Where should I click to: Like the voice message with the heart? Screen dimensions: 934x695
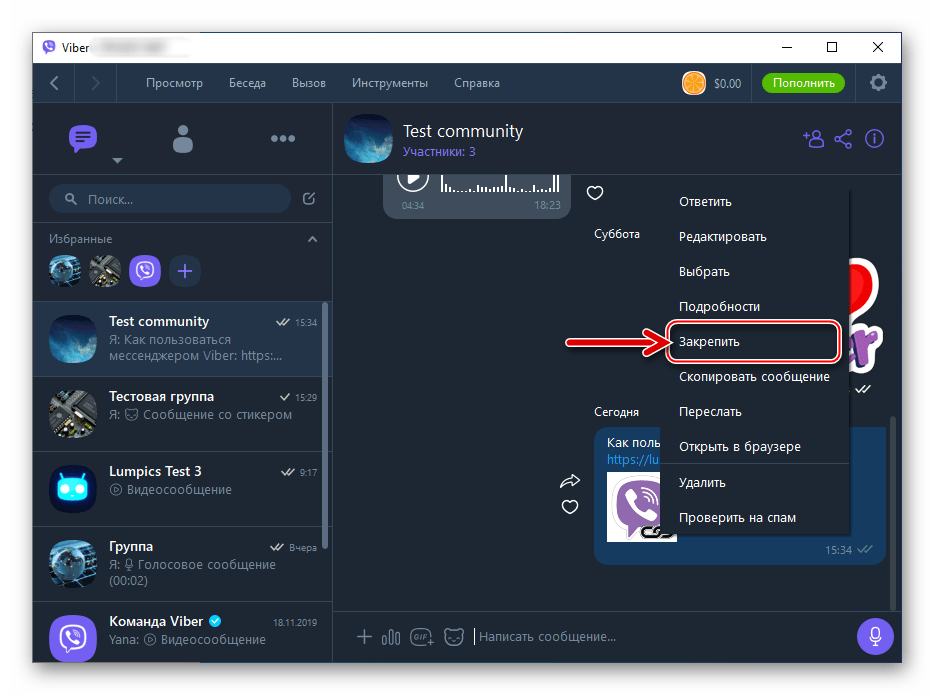[594, 192]
